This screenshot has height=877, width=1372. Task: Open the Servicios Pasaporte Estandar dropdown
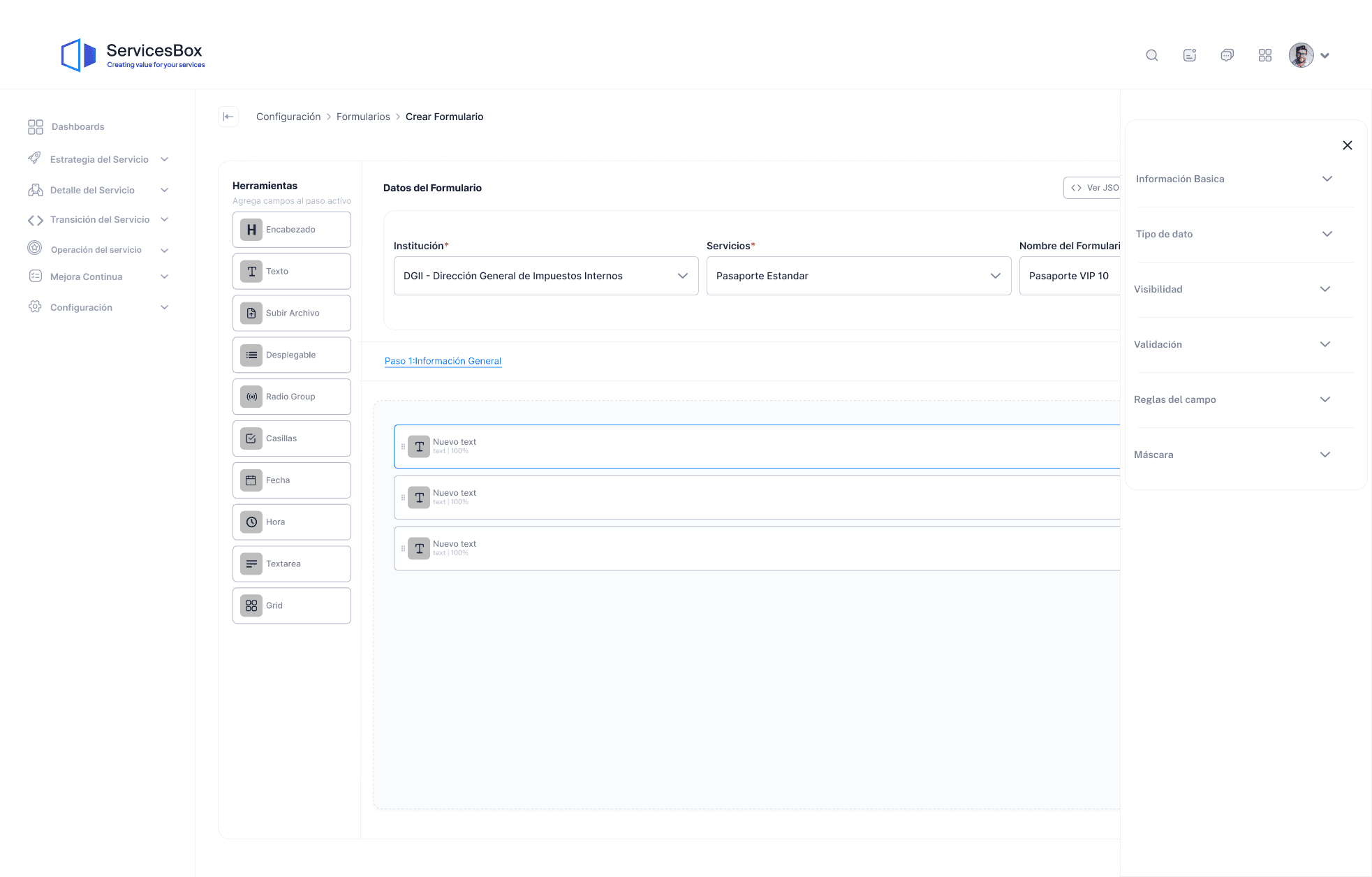[858, 276]
